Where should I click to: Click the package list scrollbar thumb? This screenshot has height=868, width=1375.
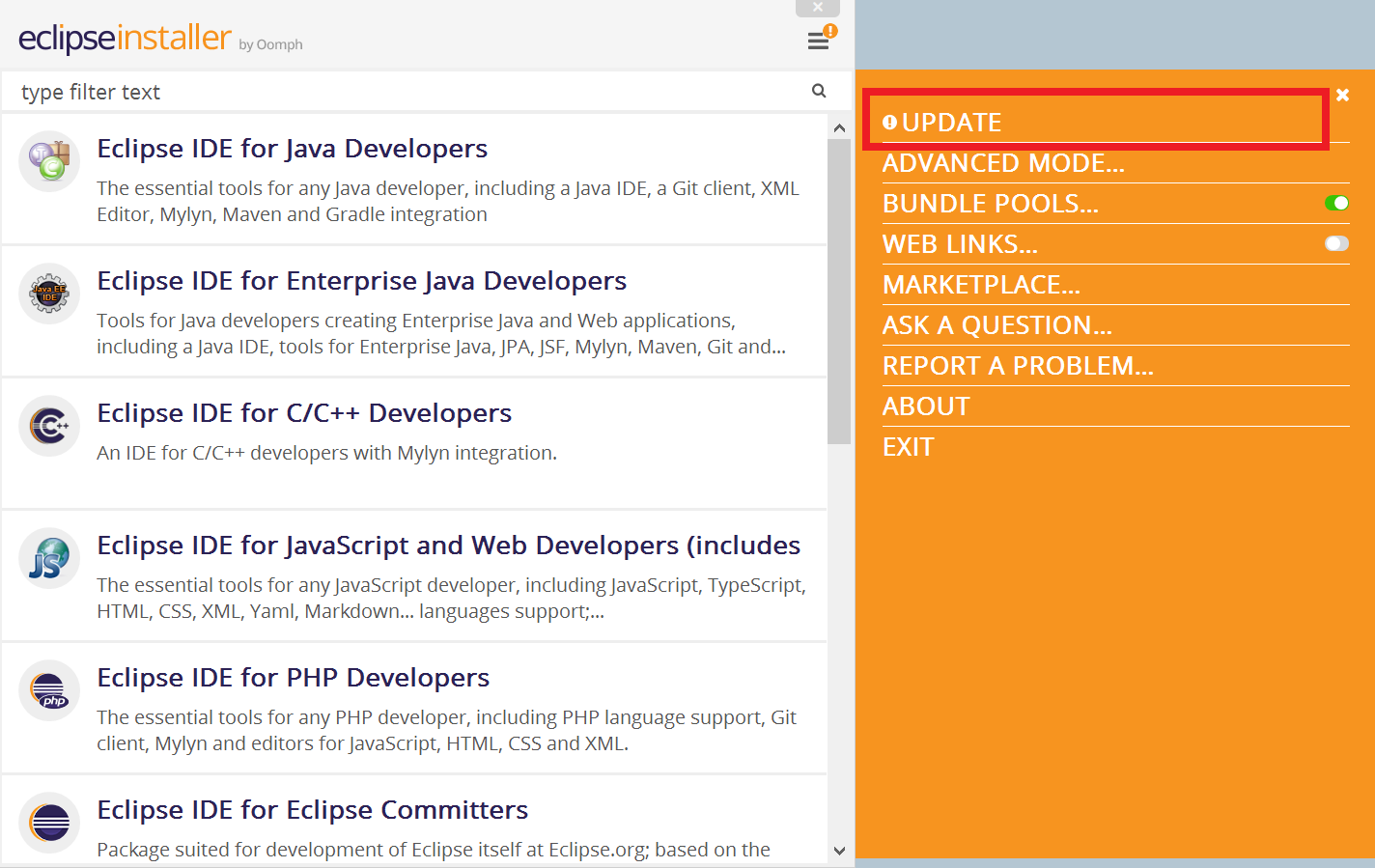click(x=839, y=292)
